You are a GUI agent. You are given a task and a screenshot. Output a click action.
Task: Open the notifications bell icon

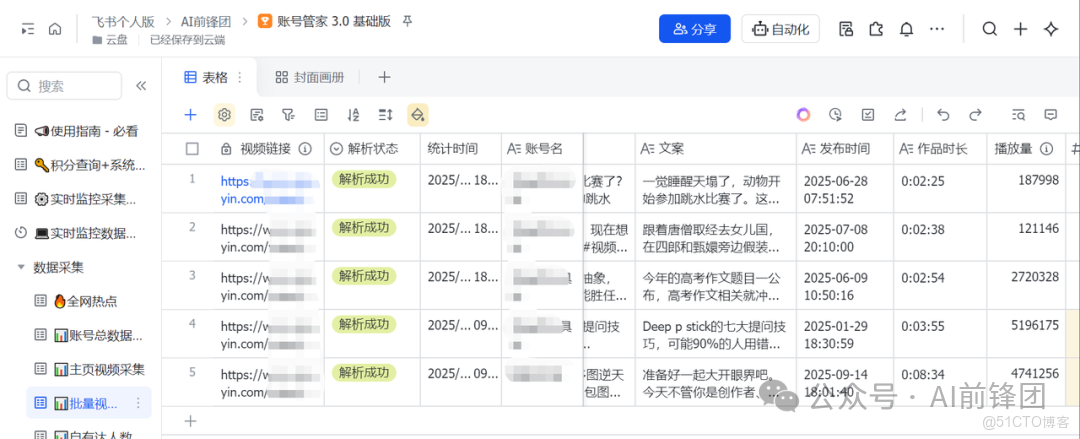point(907,29)
